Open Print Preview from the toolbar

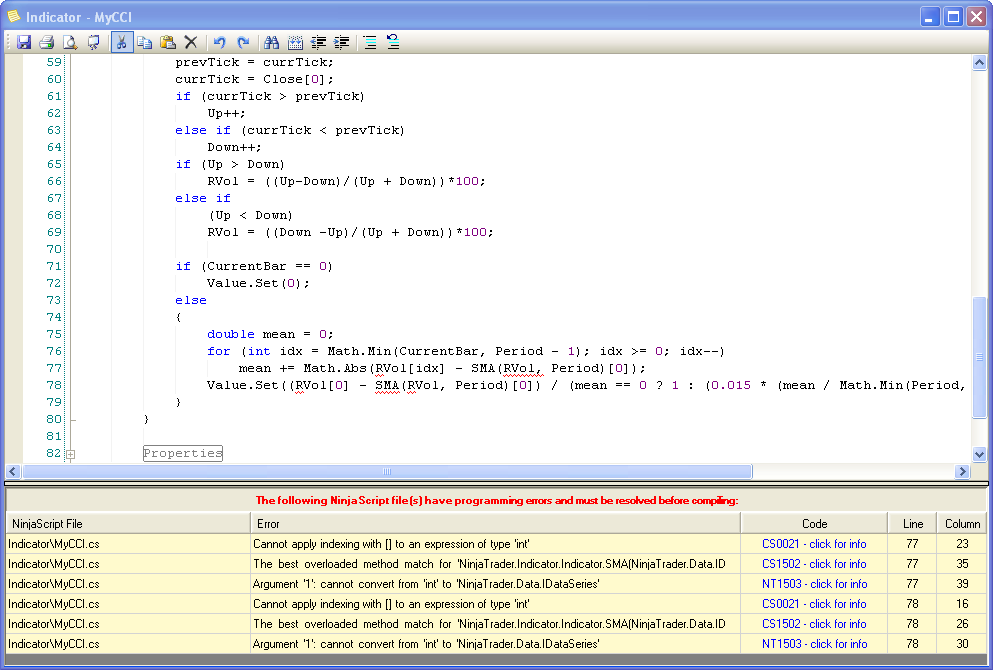click(x=70, y=42)
